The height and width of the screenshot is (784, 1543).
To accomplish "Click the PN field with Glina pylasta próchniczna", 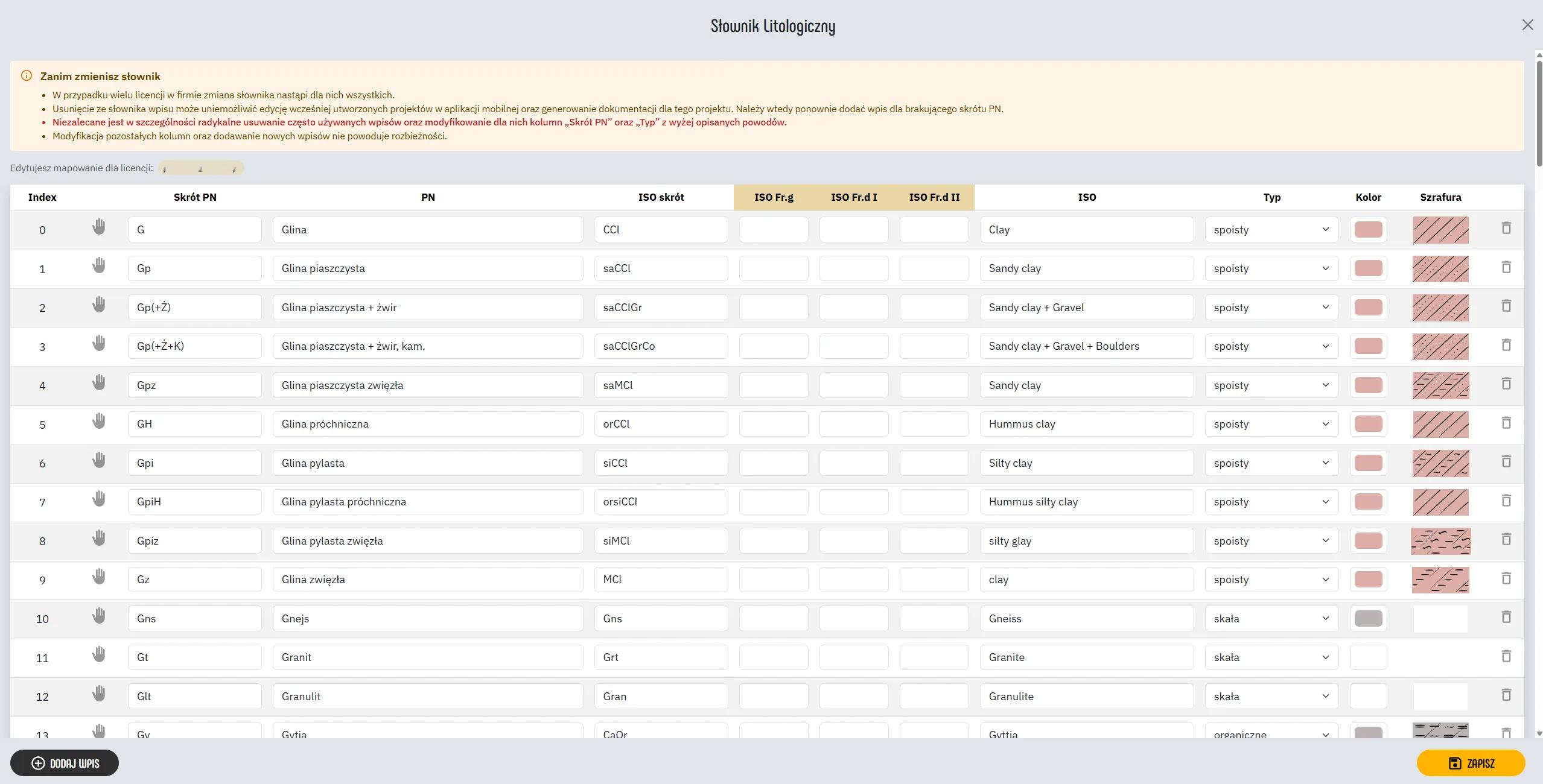I will pyautogui.click(x=428, y=502).
